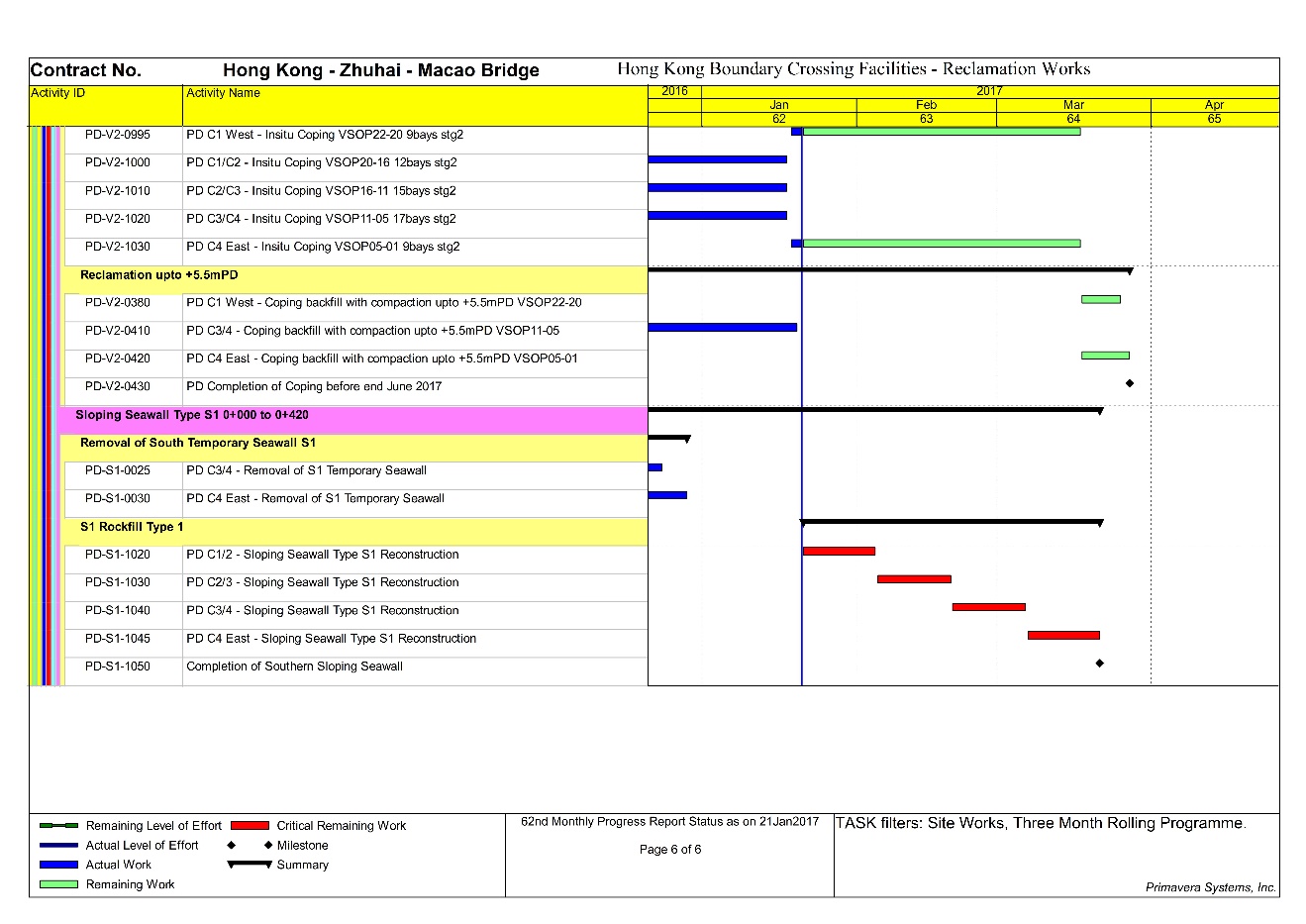Click the black summary bar for S1 Rockfill Type 1
This screenshot has width=1306, height=924.
(x=952, y=522)
